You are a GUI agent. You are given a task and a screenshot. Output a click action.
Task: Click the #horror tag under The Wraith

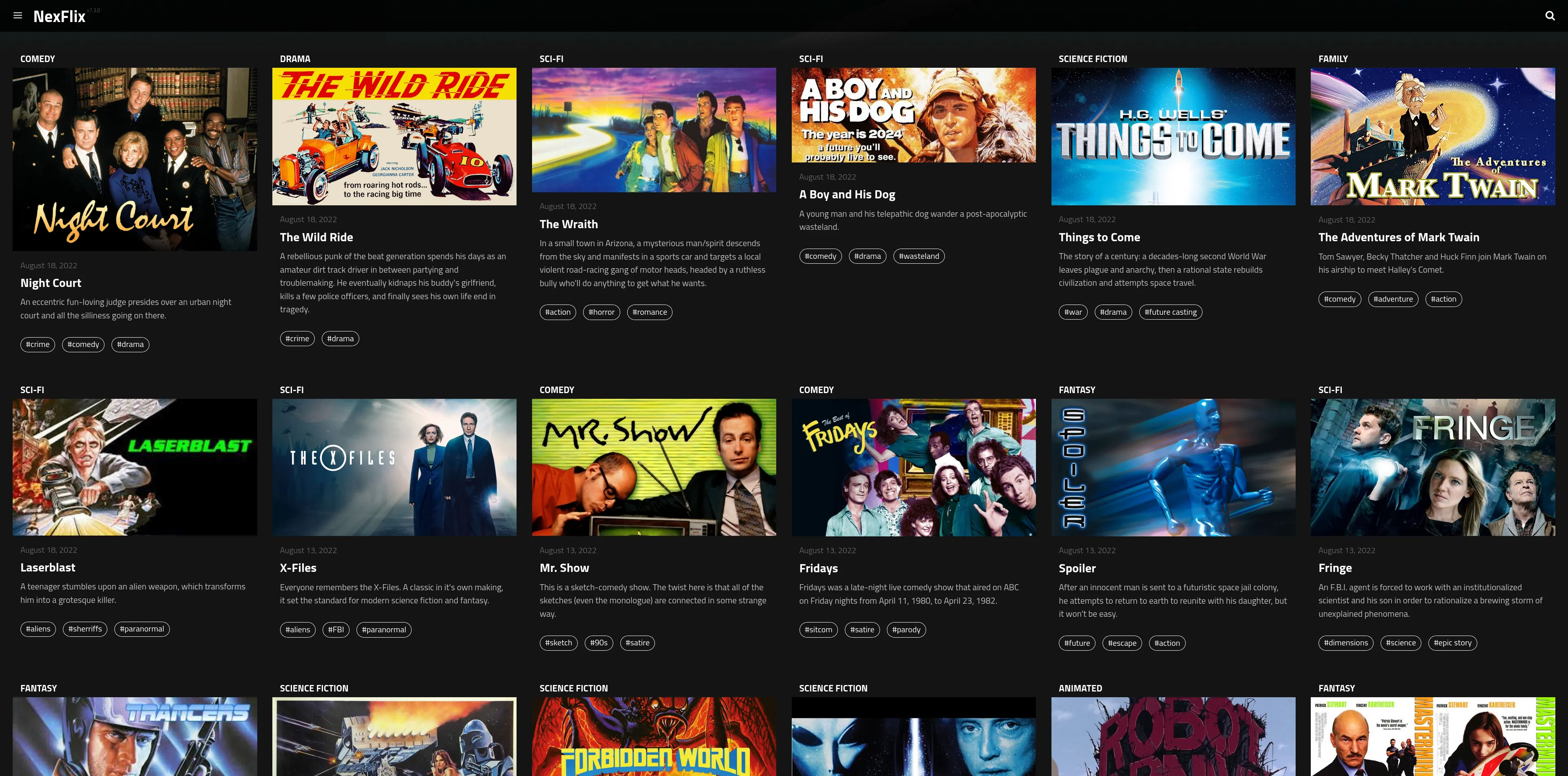(x=601, y=312)
